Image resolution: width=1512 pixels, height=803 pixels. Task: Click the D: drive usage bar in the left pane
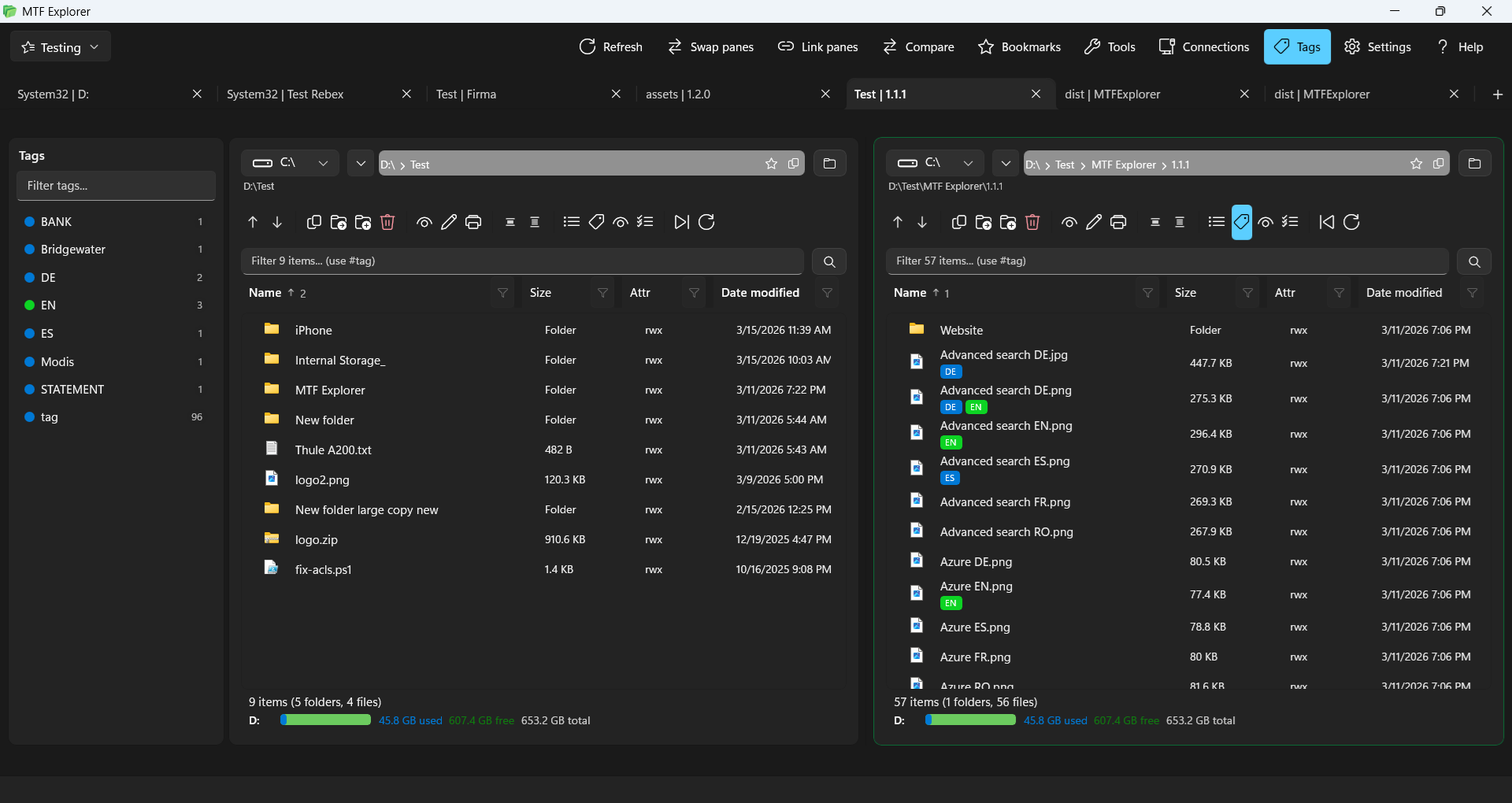tap(325, 720)
